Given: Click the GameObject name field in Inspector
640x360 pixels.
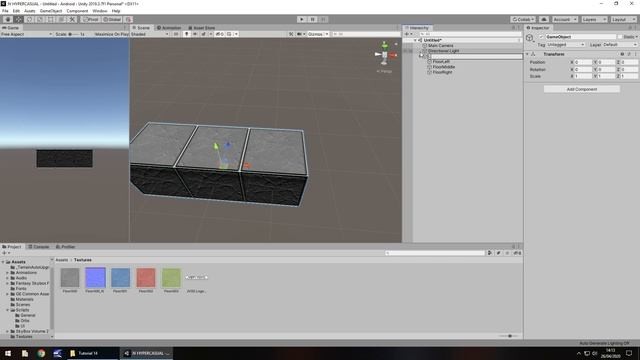Looking at the screenshot, I should click(580, 37).
